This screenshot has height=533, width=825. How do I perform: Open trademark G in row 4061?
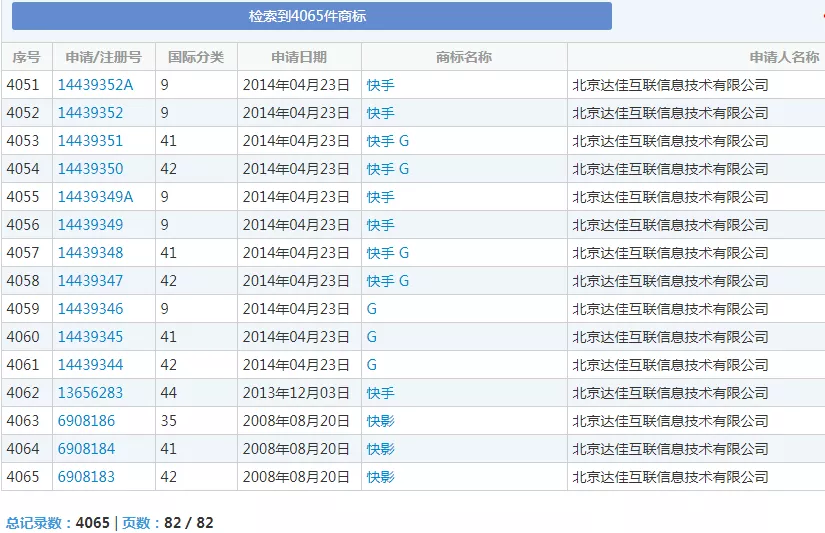click(x=371, y=365)
